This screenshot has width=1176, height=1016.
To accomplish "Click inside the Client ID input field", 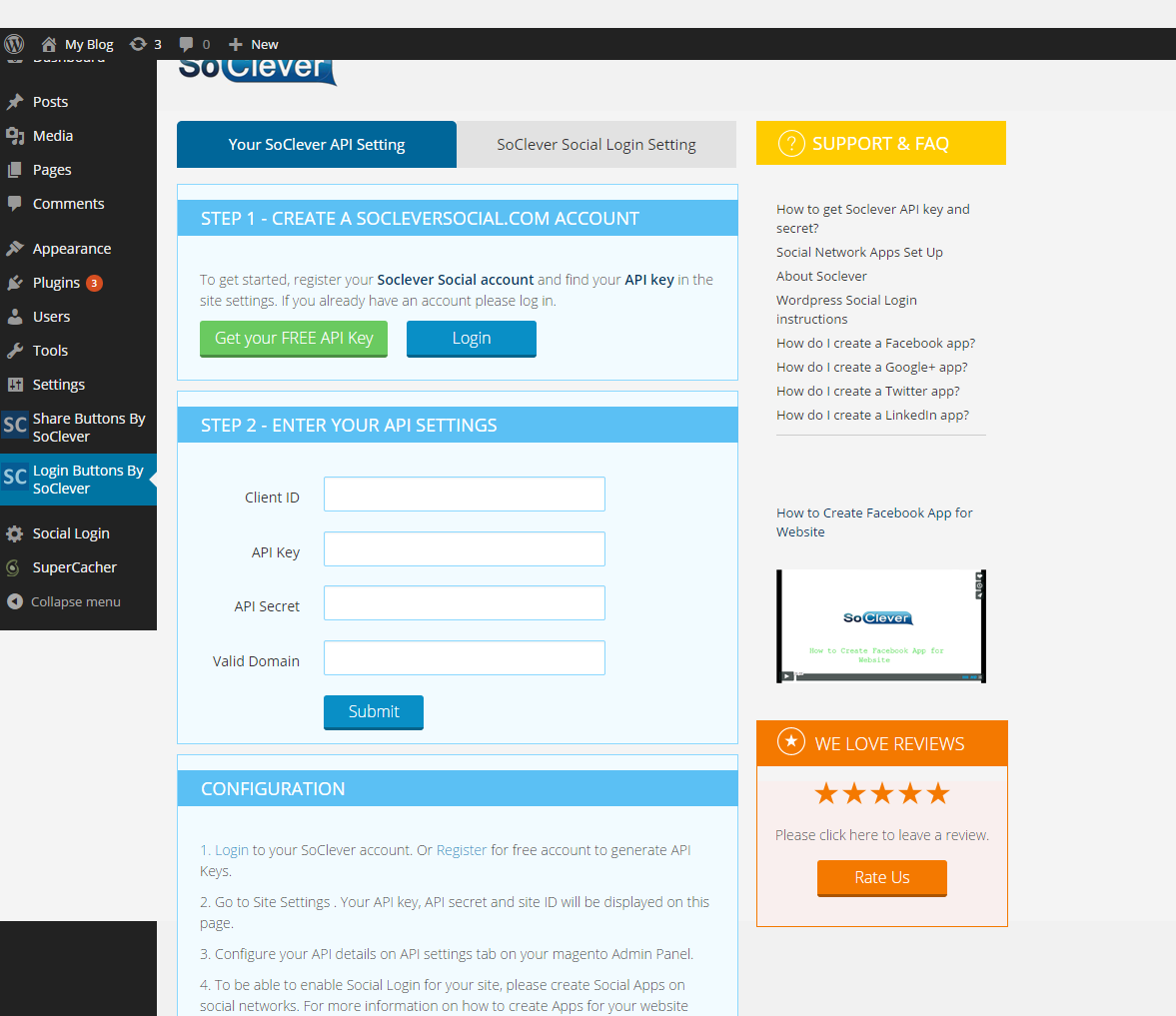I will [x=463, y=494].
